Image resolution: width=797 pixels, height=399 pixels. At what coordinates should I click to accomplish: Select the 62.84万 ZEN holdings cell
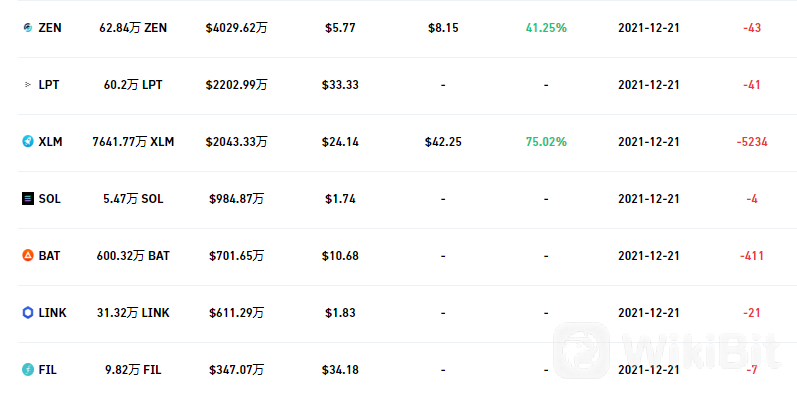pos(133,27)
